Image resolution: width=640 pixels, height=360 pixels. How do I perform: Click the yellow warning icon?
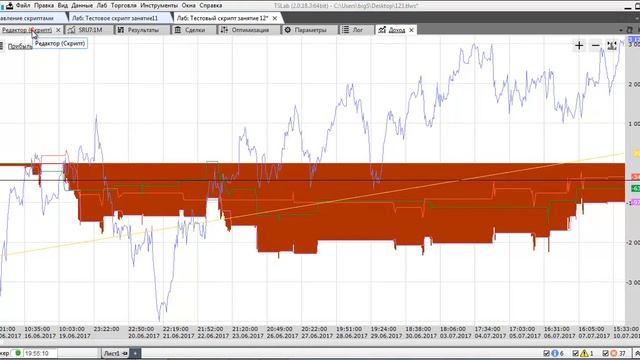click(584, 353)
